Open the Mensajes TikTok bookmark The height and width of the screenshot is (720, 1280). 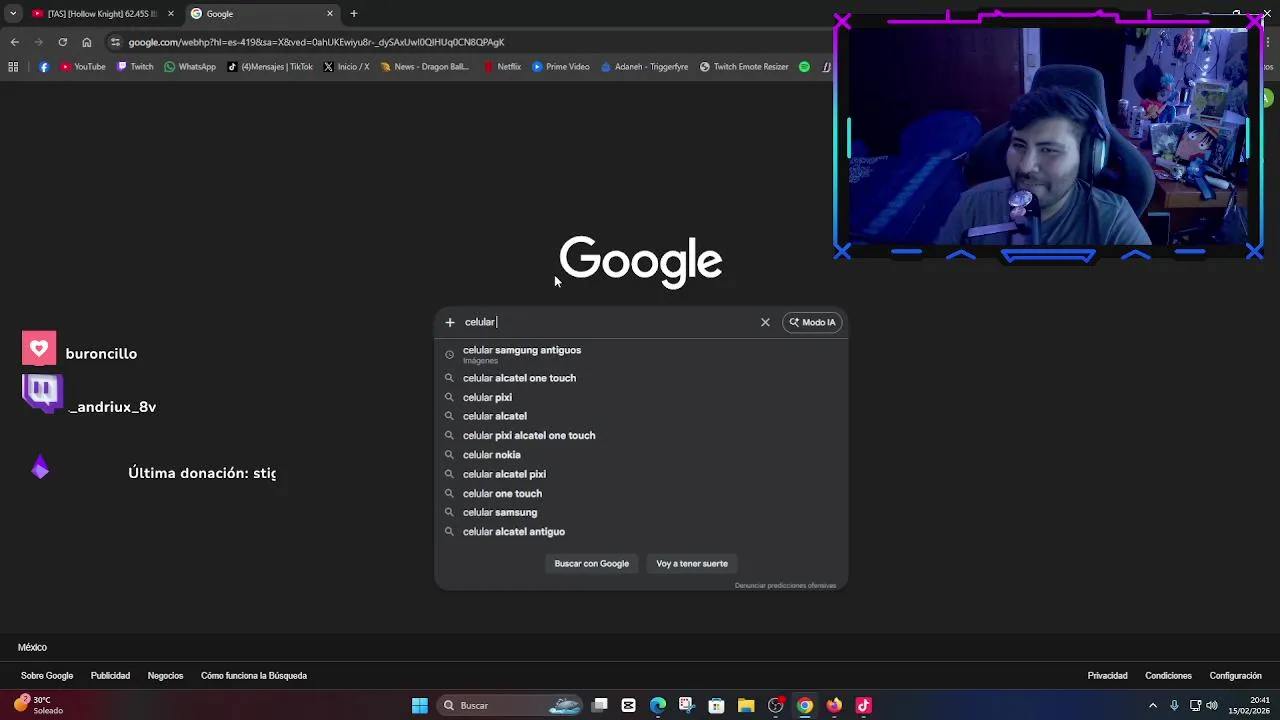[x=270, y=67]
